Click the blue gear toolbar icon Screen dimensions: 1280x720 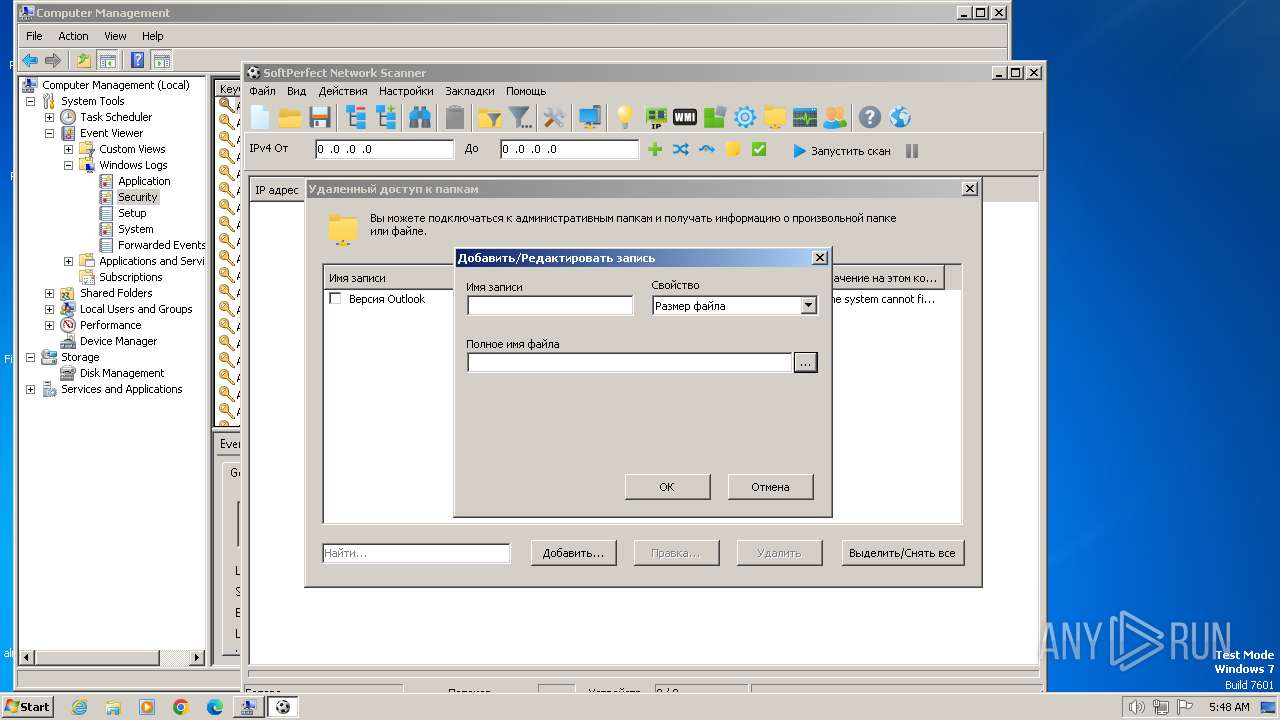[745, 118]
